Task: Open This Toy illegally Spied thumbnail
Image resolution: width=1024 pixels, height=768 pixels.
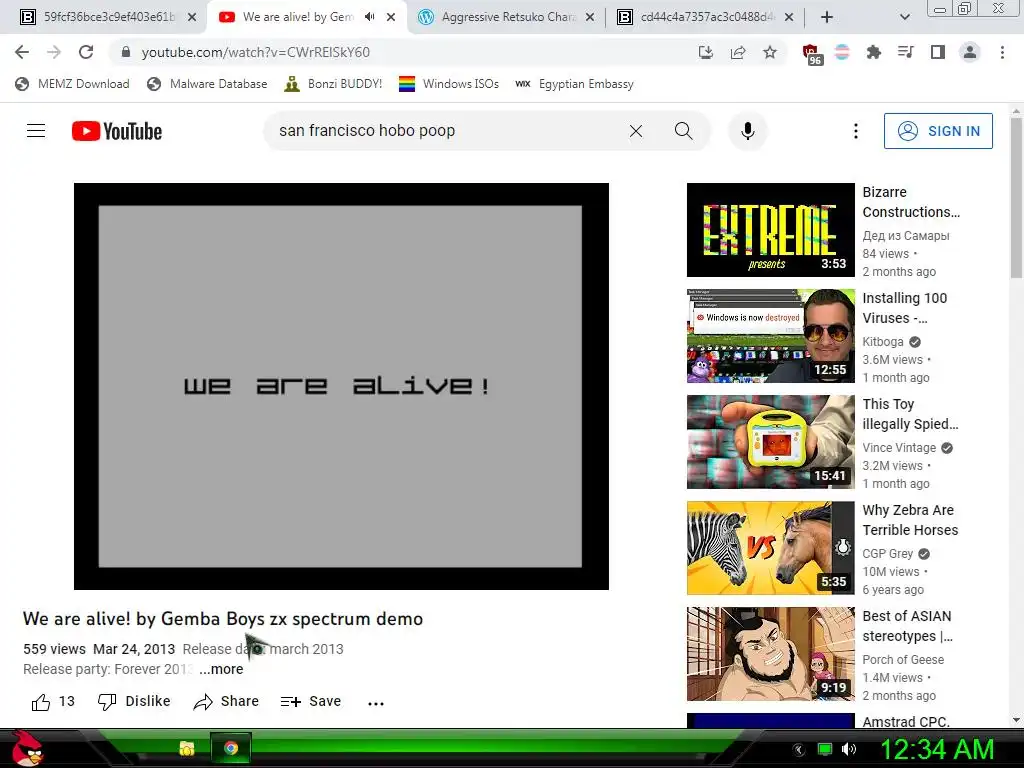Action: [x=771, y=441]
